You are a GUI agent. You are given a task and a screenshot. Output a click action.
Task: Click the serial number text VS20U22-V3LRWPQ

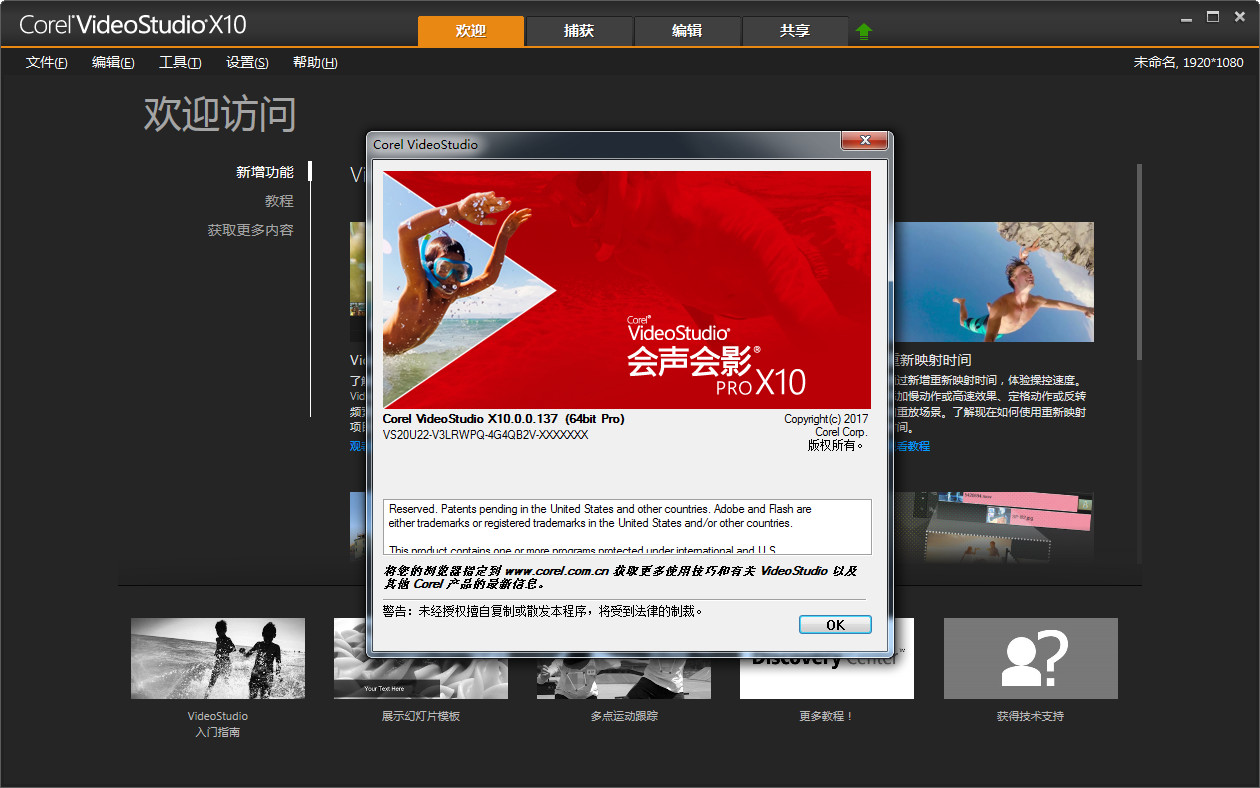pos(485,435)
